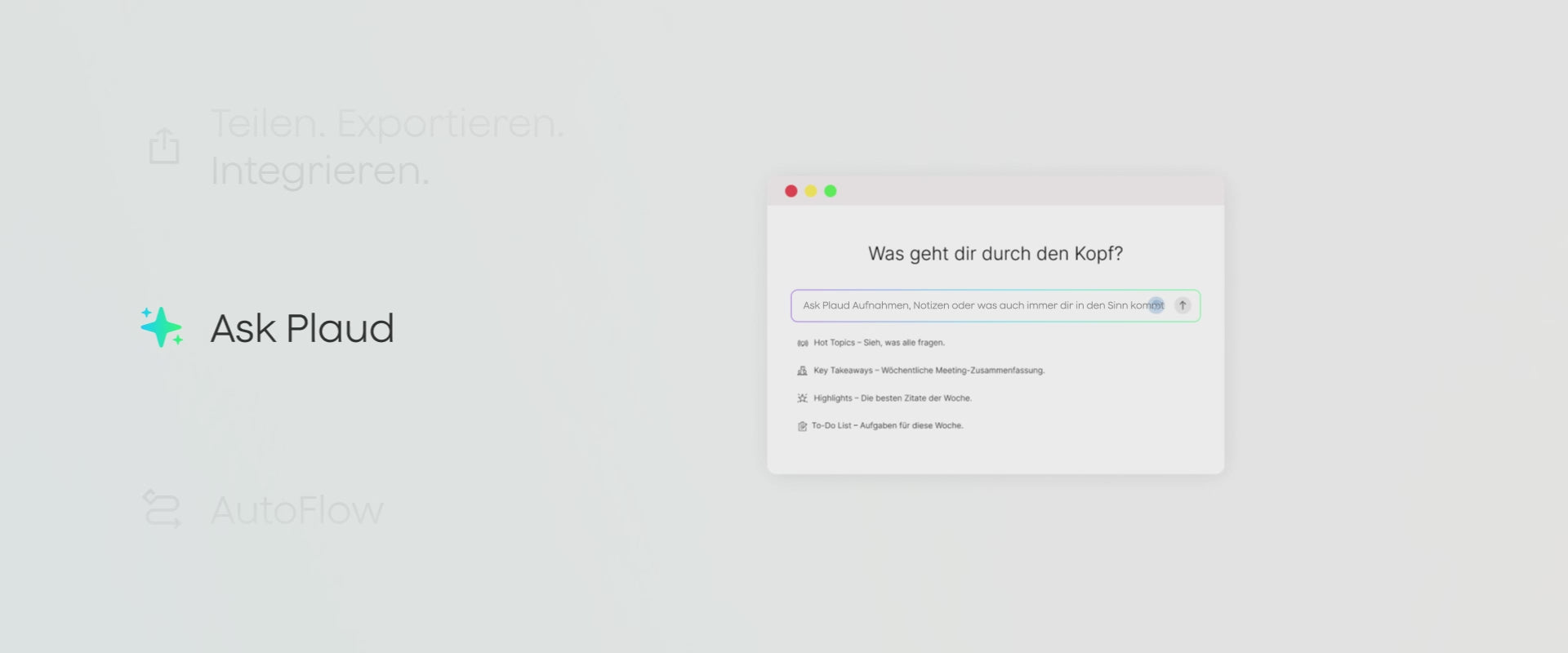Maximize the window using the green button
This screenshot has width=1568, height=653.
point(830,191)
